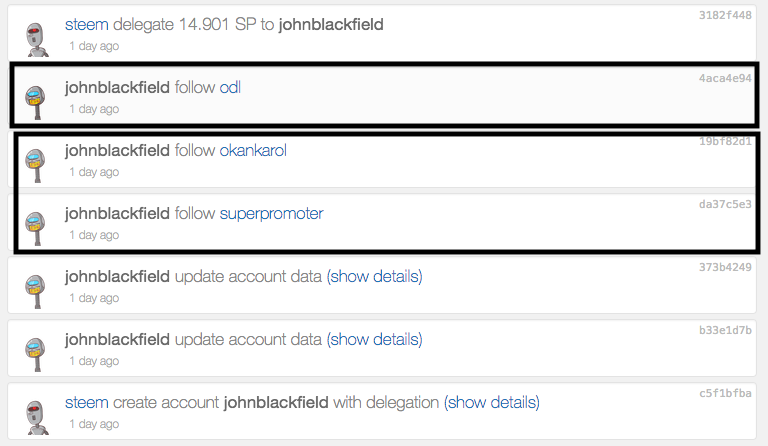Click avatar beside update account data 373b4249

point(37,290)
